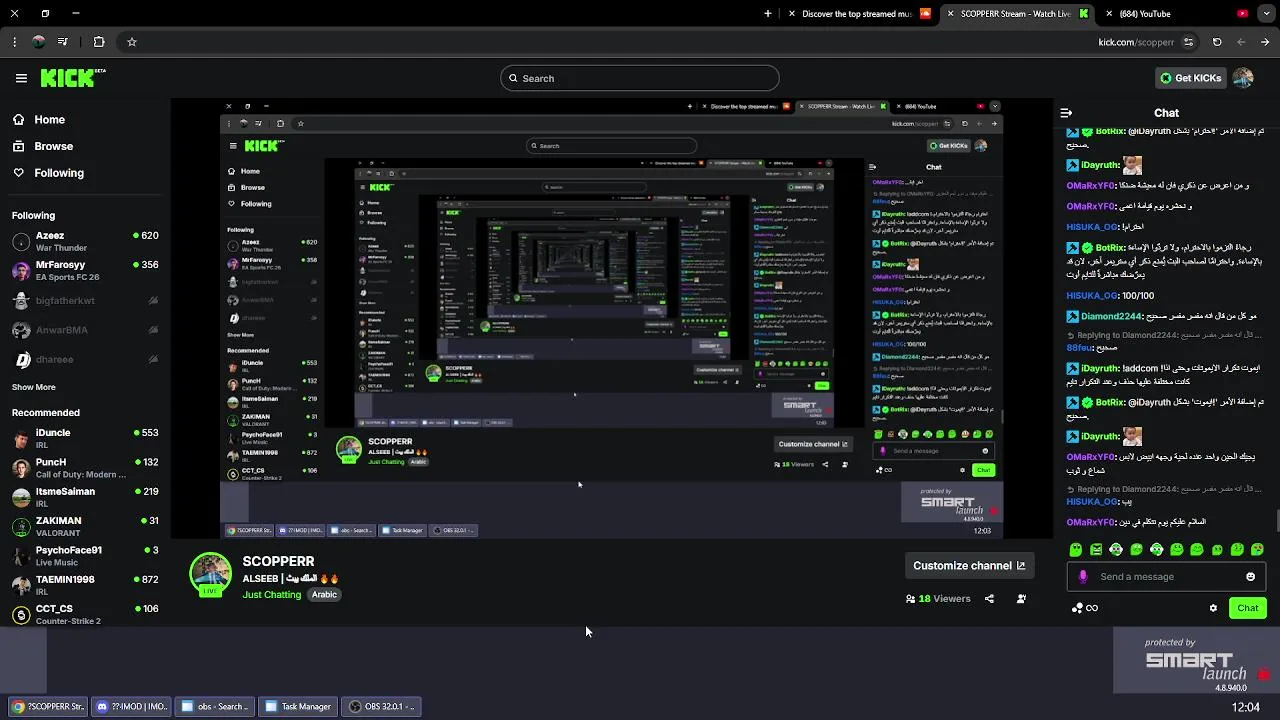Open the browser three-dot menu
This screenshot has height=720, width=1280.
tap(14, 42)
